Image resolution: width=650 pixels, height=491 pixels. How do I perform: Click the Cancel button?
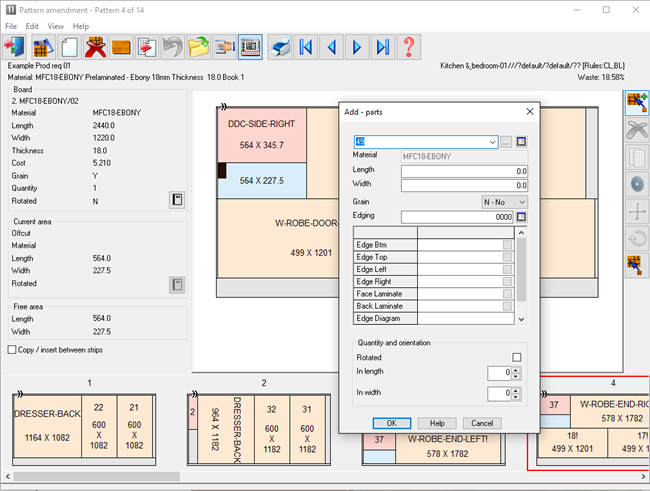(484, 423)
